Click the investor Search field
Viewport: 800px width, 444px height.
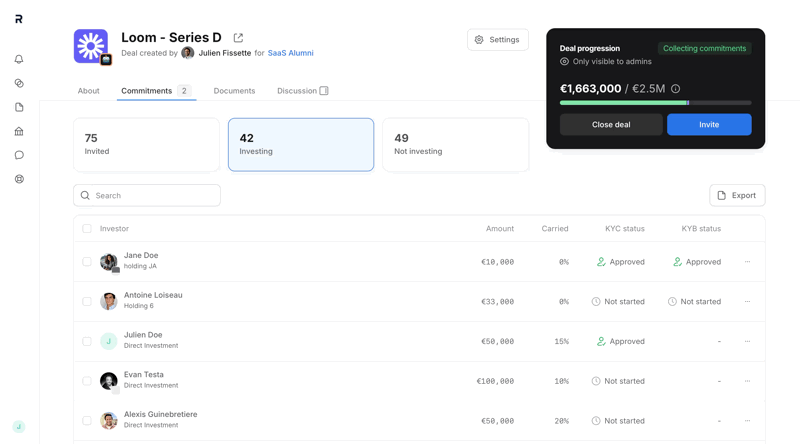pos(147,195)
